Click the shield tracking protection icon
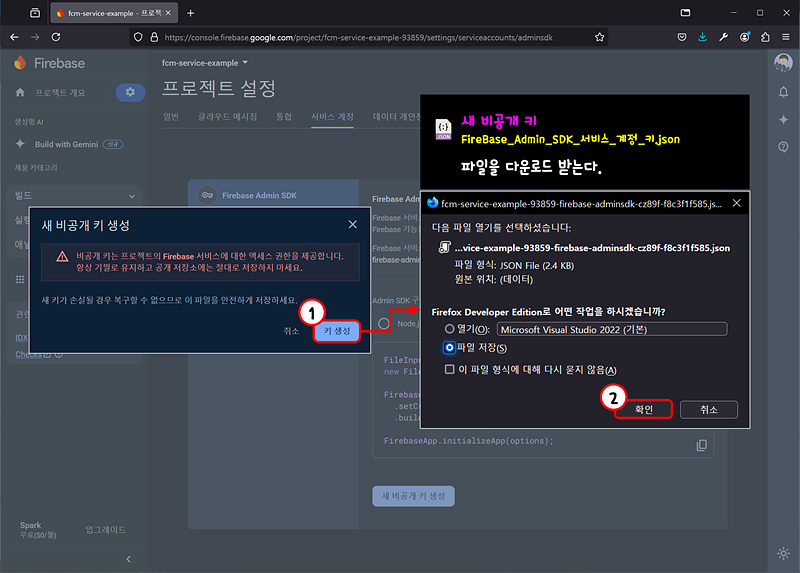 [x=138, y=37]
